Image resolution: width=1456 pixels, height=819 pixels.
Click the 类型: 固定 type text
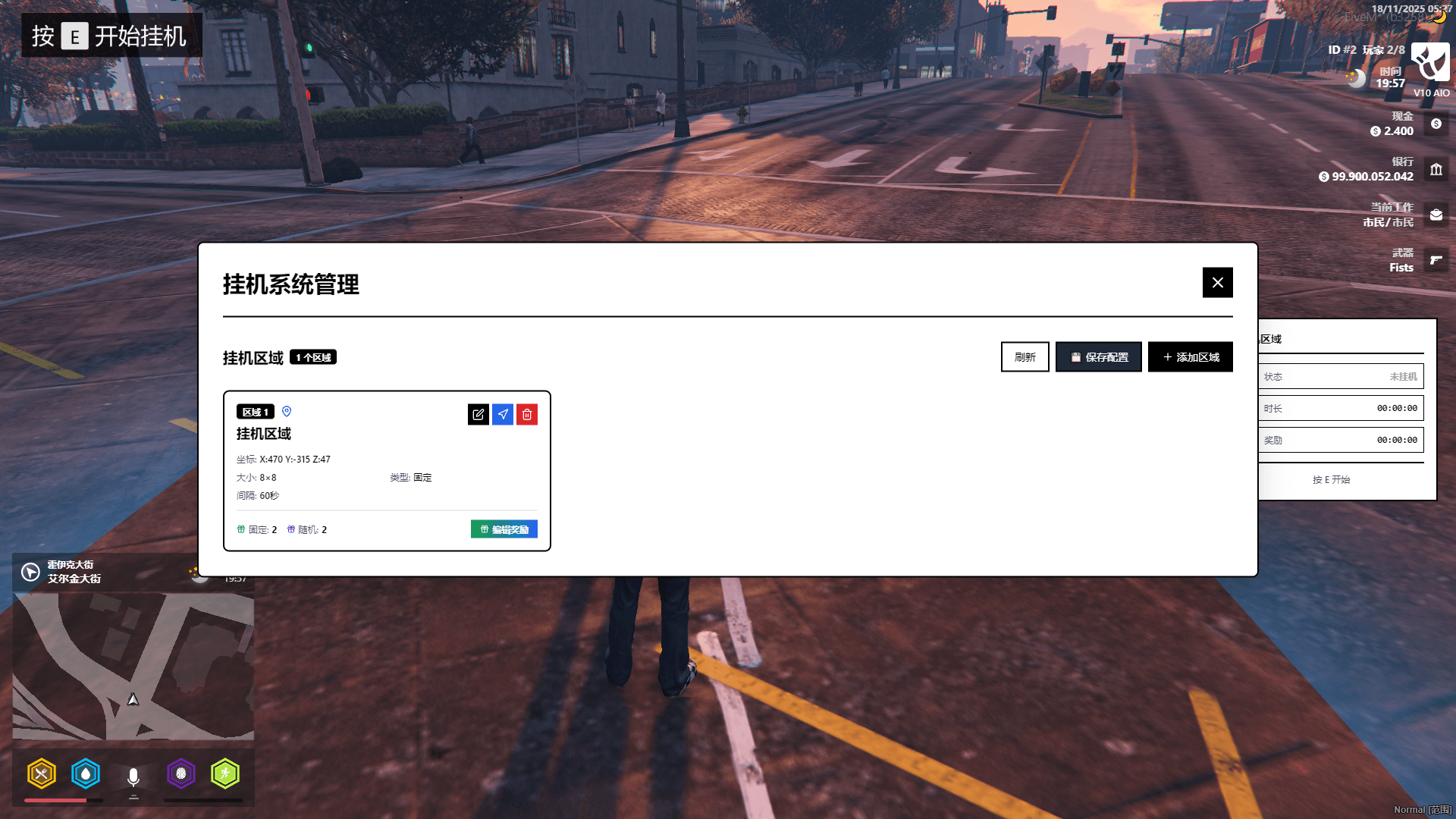[411, 478]
